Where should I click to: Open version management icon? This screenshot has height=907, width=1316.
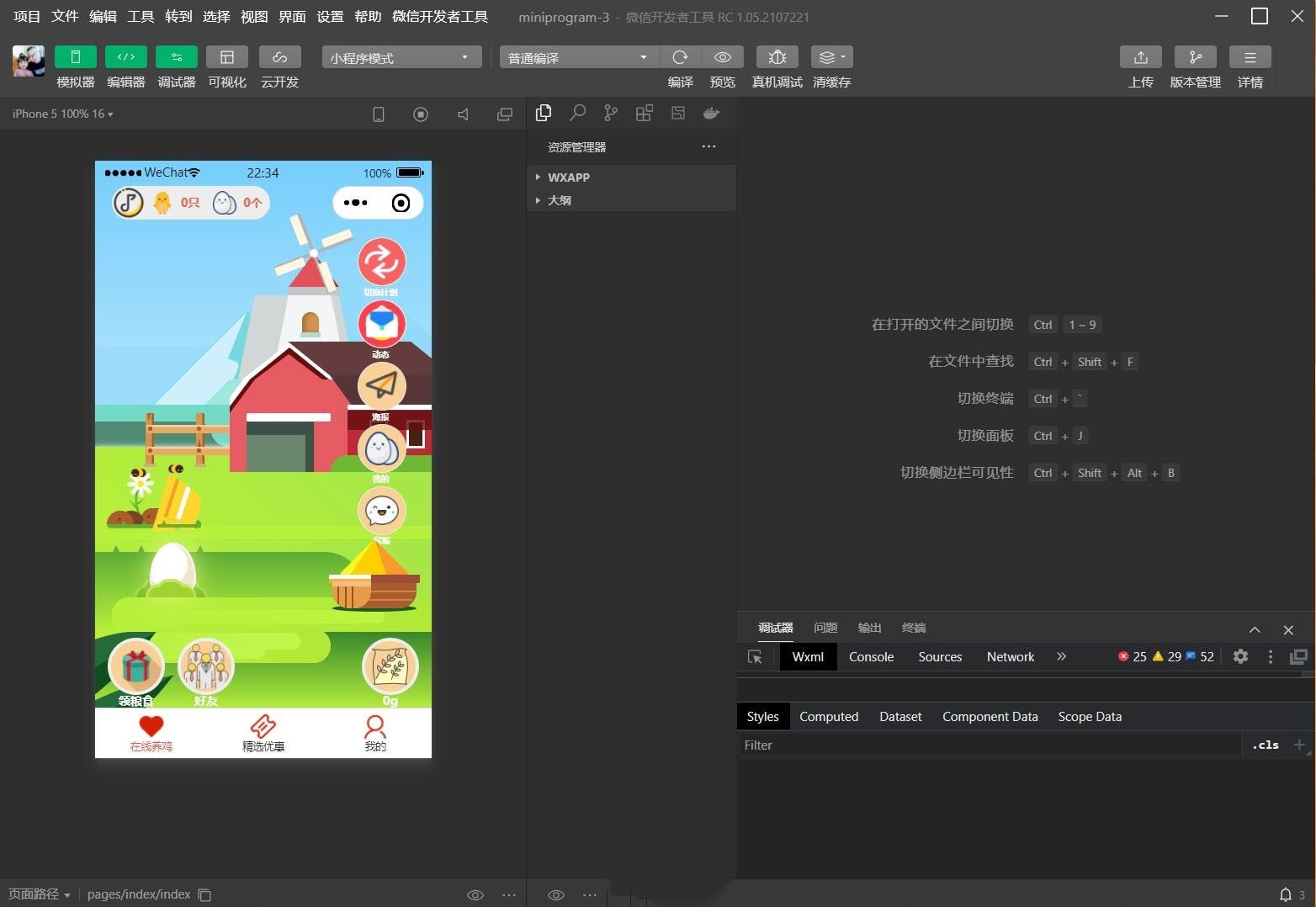tap(1195, 57)
